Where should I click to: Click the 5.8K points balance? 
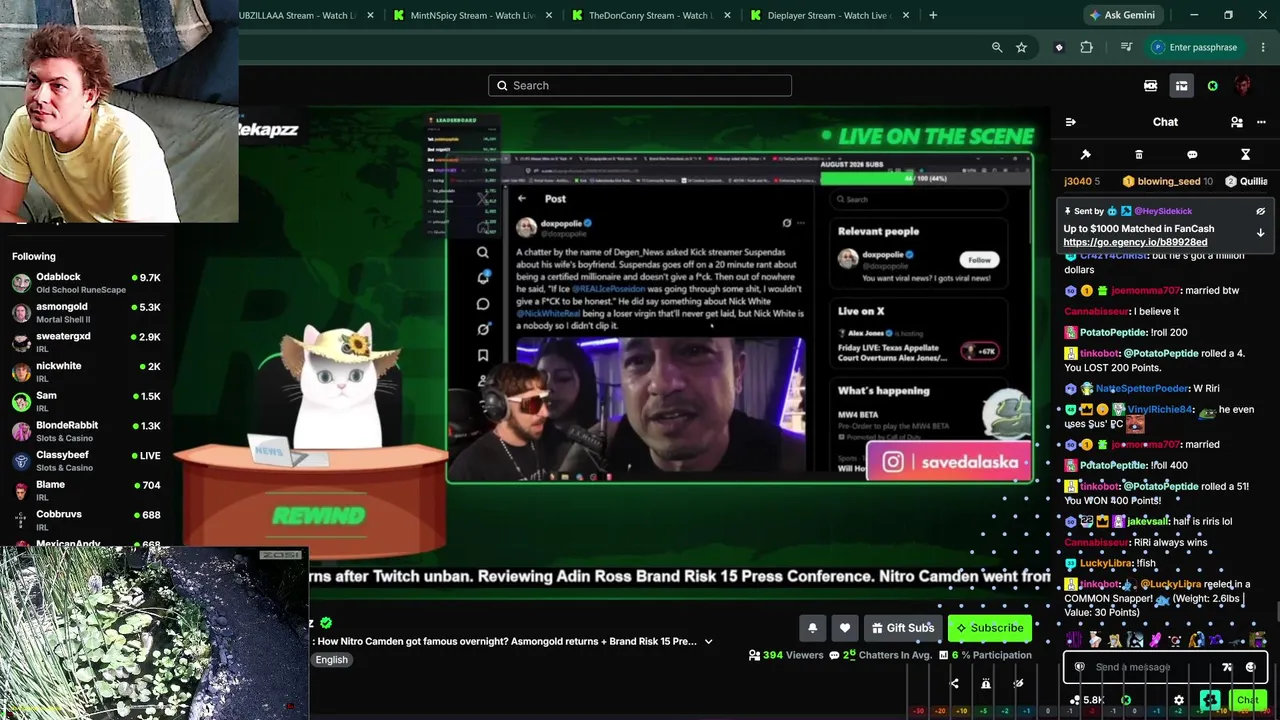click(x=1086, y=700)
